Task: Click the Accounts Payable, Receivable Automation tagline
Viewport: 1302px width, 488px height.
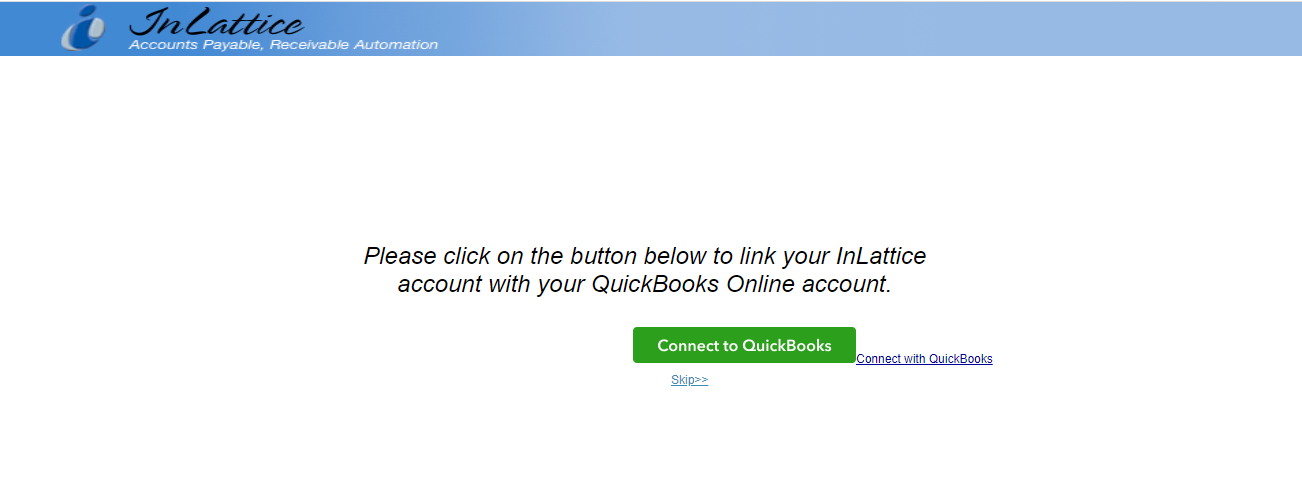Action: pos(283,45)
